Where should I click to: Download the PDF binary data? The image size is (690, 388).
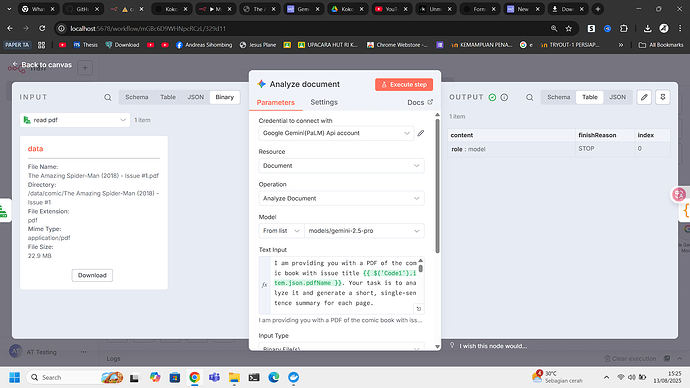point(92,275)
